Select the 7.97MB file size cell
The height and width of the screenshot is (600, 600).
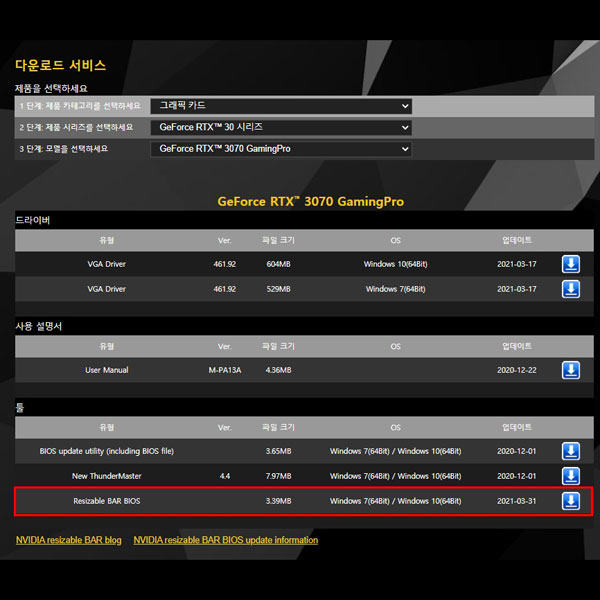[x=279, y=476]
